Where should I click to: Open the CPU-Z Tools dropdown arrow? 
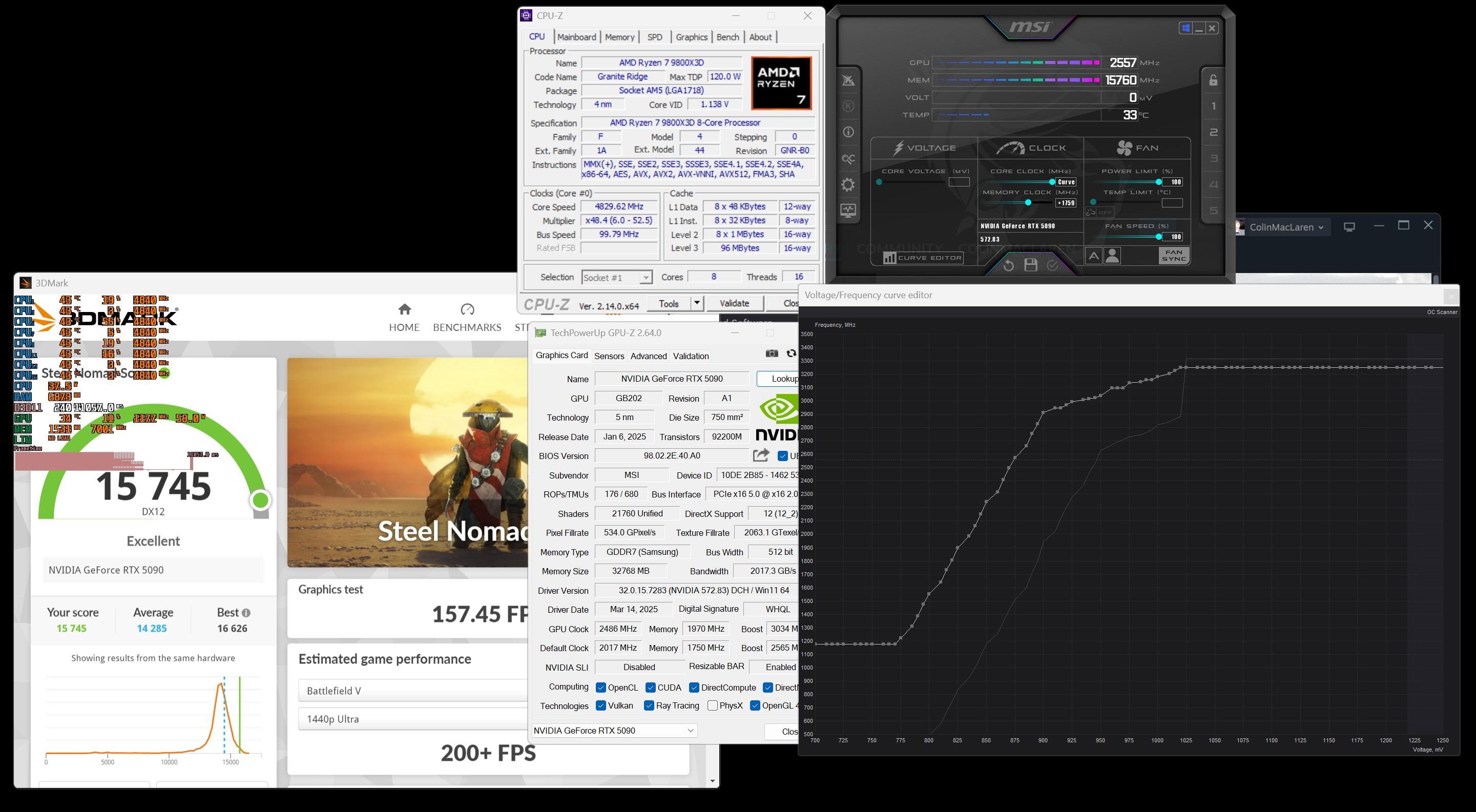697,303
